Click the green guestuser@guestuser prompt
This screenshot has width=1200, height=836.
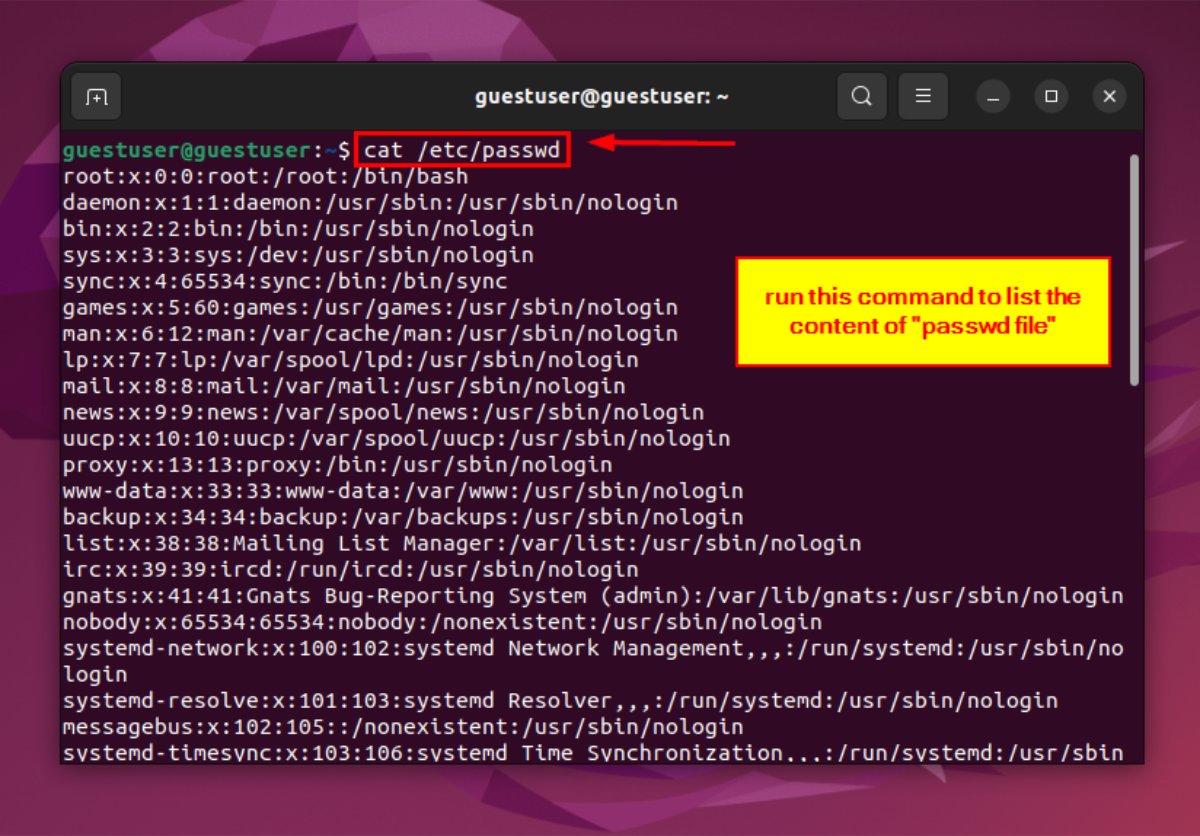pos(187,150)
